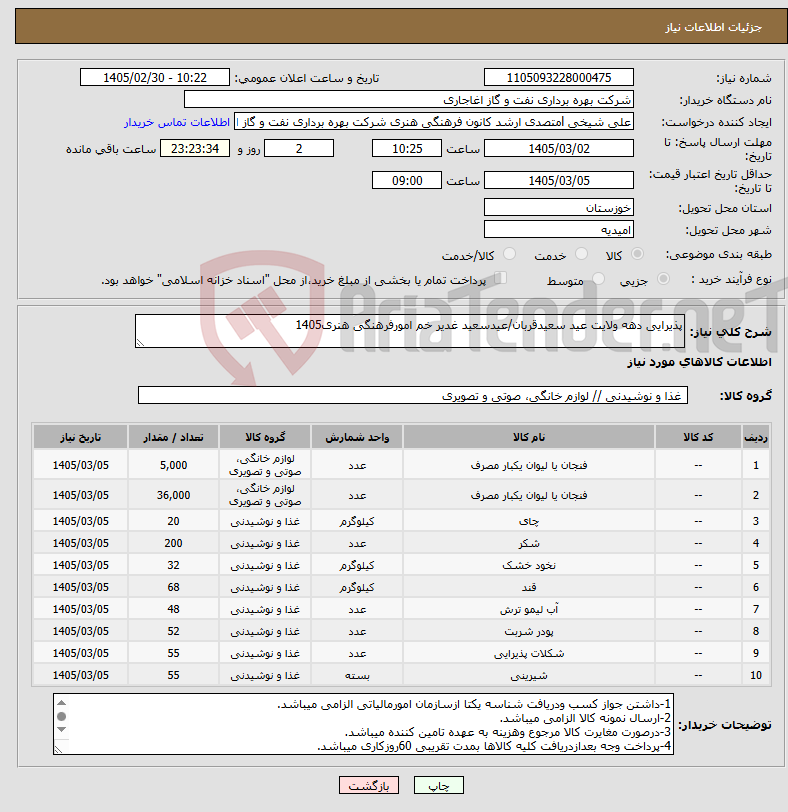
Task: Click the کد کالا column header
Action: 698,437
